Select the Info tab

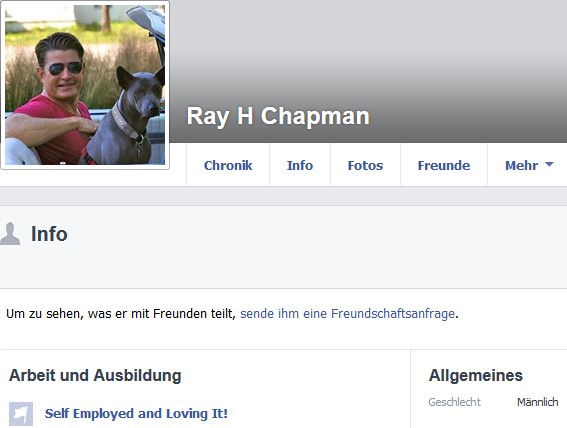(300, 165)
